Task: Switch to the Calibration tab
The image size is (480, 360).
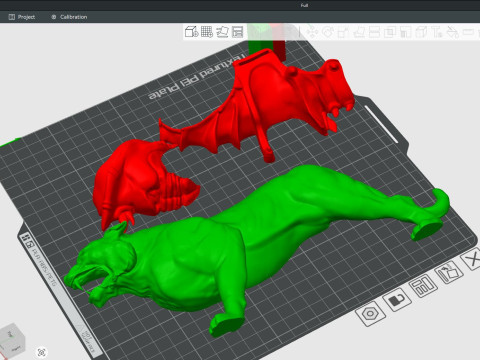Action: pyautogui.click(x=69, y=17)
